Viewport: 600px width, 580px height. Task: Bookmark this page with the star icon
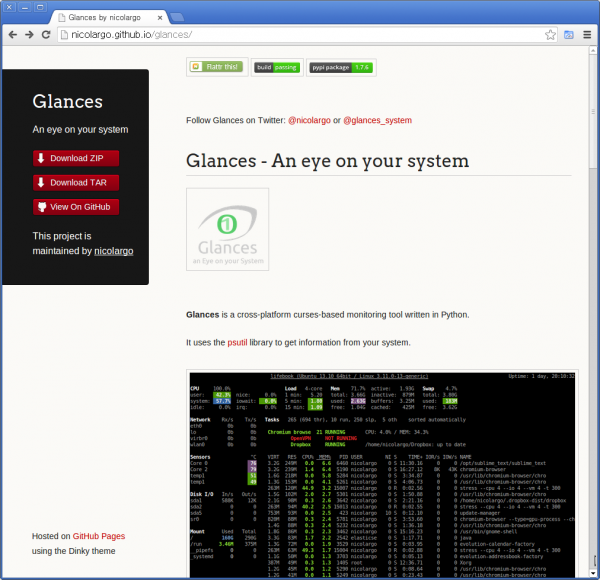click(x=550, y=35)
